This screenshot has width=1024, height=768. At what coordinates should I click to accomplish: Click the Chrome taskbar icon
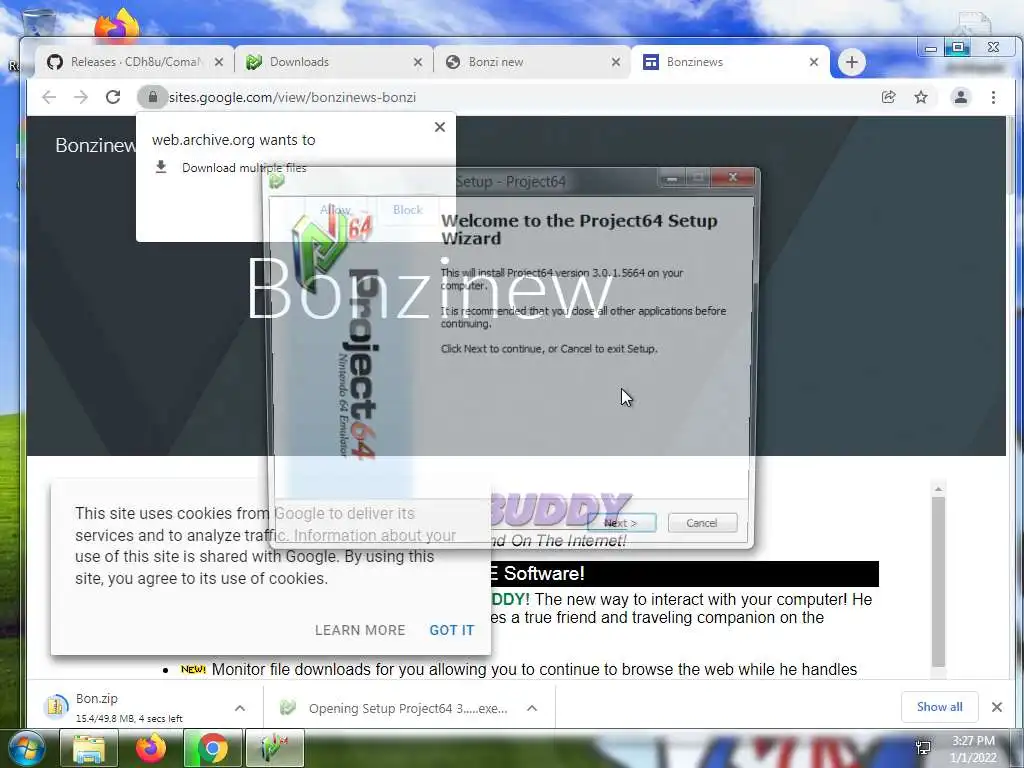pyautogui.click(x=212, y=748)
